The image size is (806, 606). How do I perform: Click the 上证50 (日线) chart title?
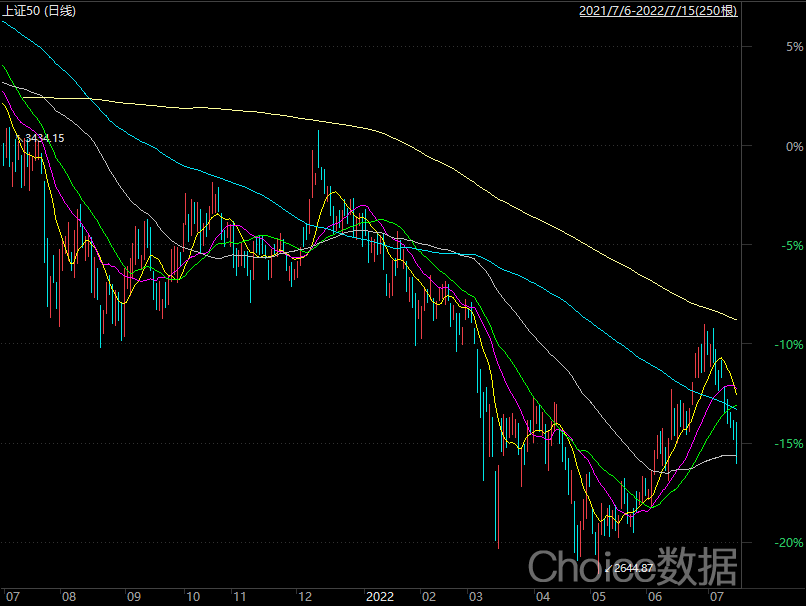pyautogui.click(x=39, y=10)
